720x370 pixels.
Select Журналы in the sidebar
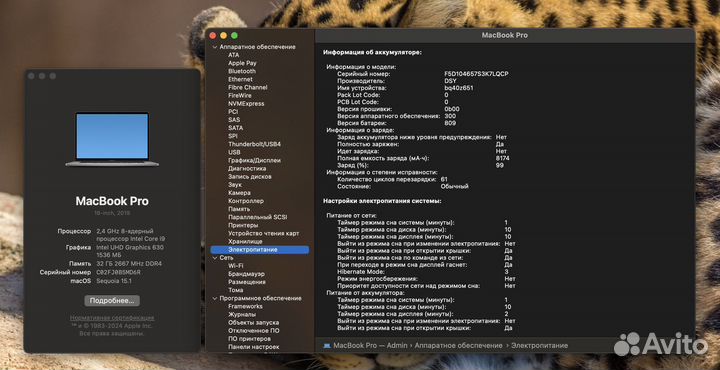click(242, 314)
